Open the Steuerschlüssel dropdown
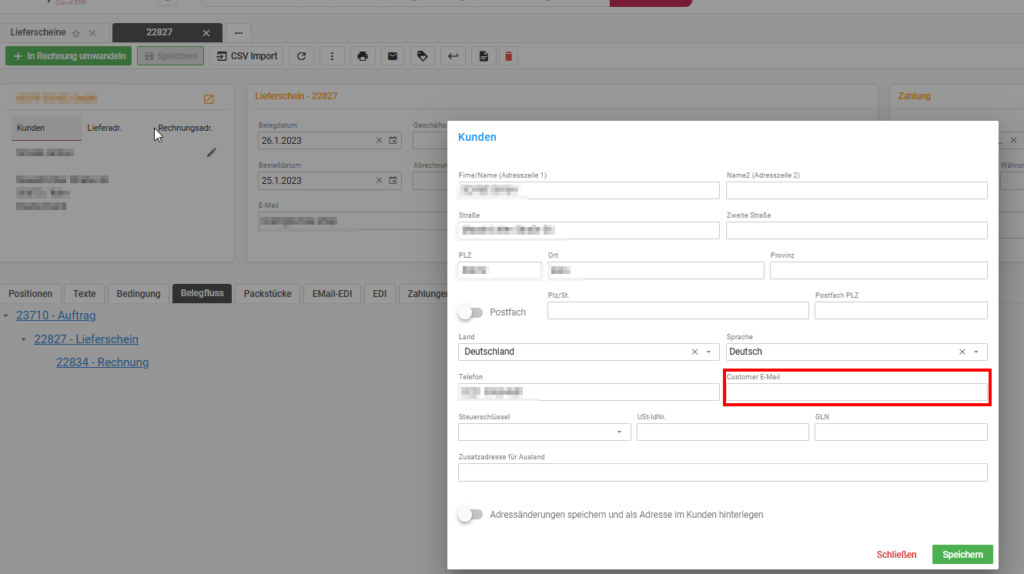 coord(619,432)
